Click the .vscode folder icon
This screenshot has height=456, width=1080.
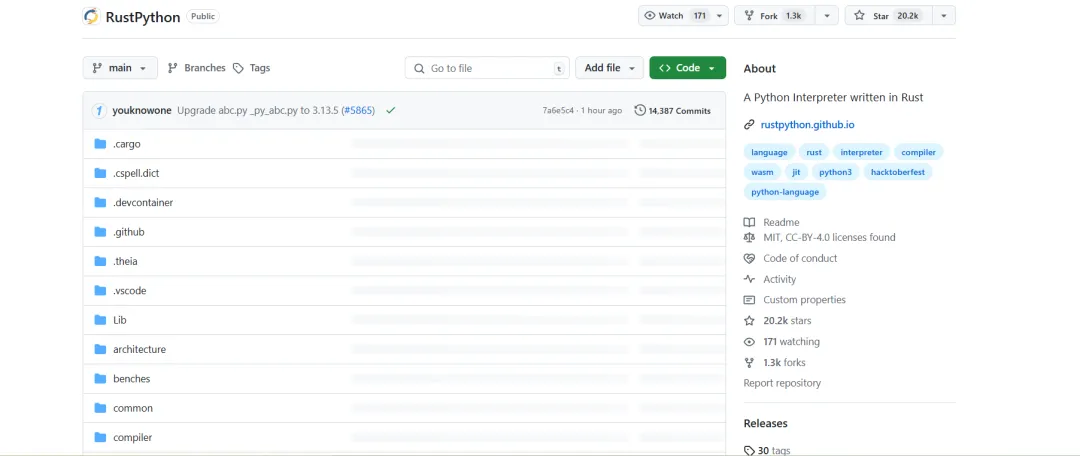(100, 291)
